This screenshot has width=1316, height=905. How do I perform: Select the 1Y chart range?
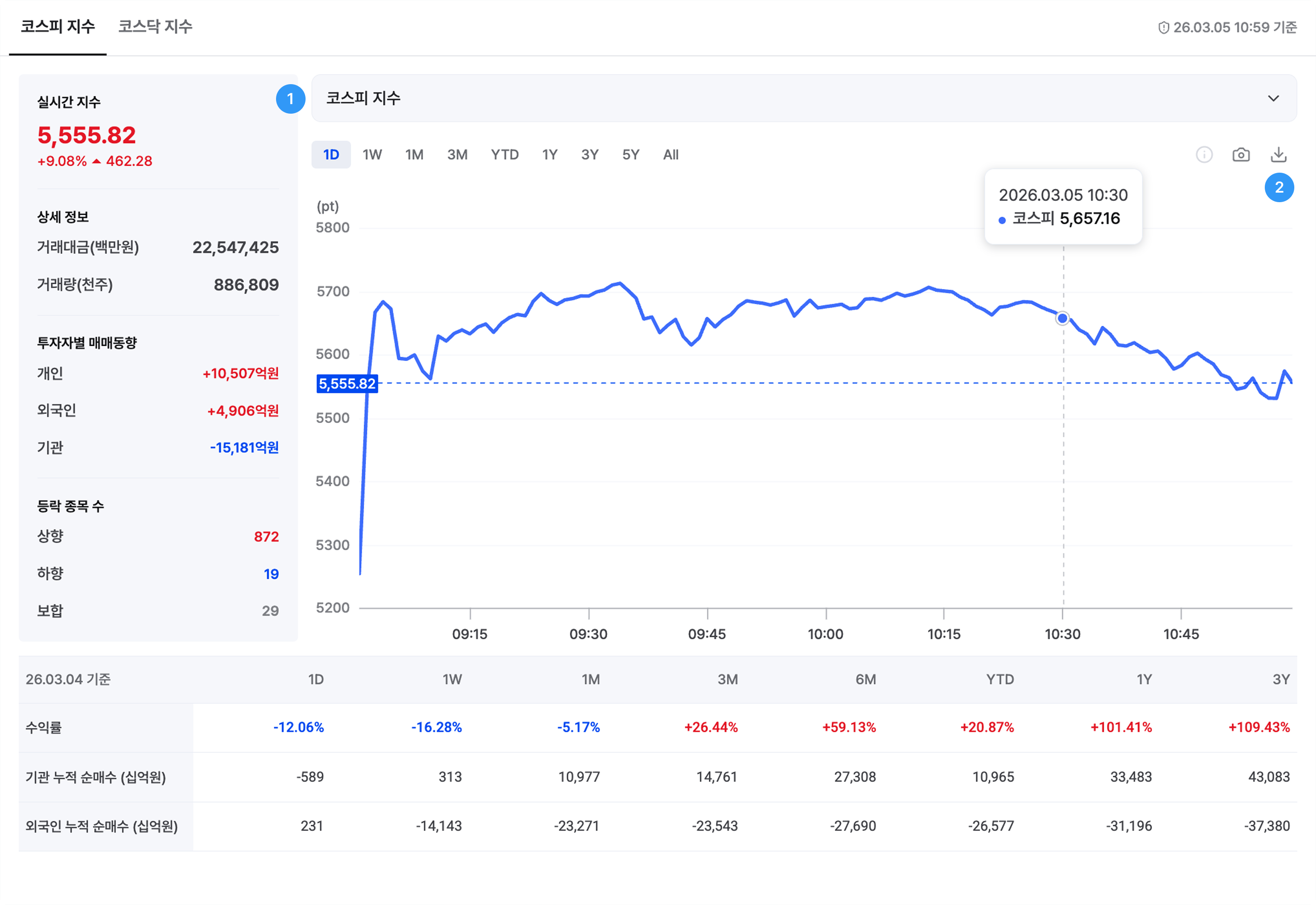coord(549,155)
